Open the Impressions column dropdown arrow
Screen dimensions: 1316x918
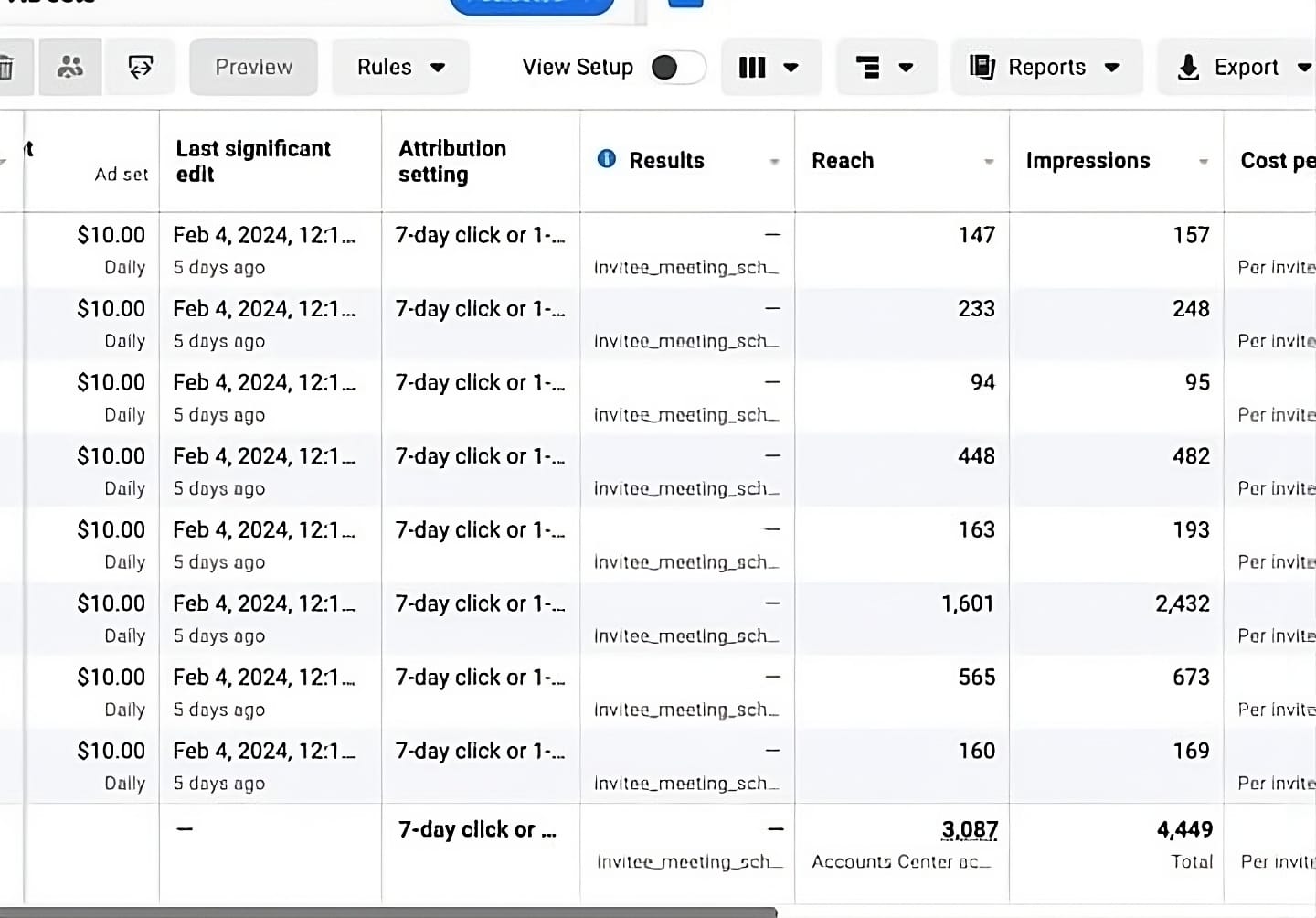pos(1204,162)
